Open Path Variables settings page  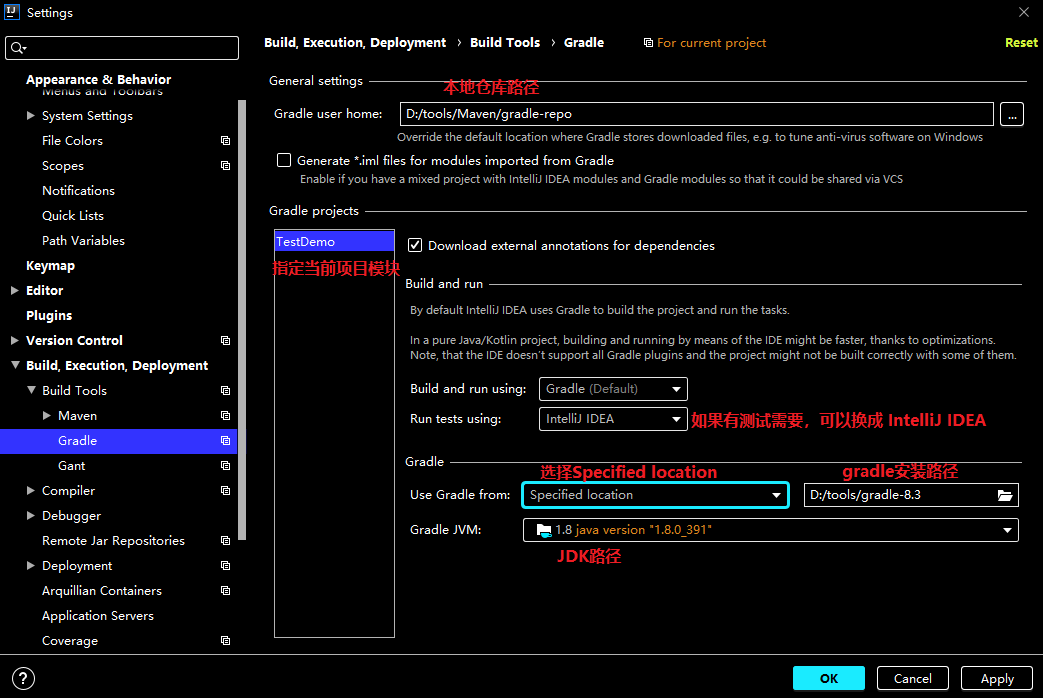point(83,241)
